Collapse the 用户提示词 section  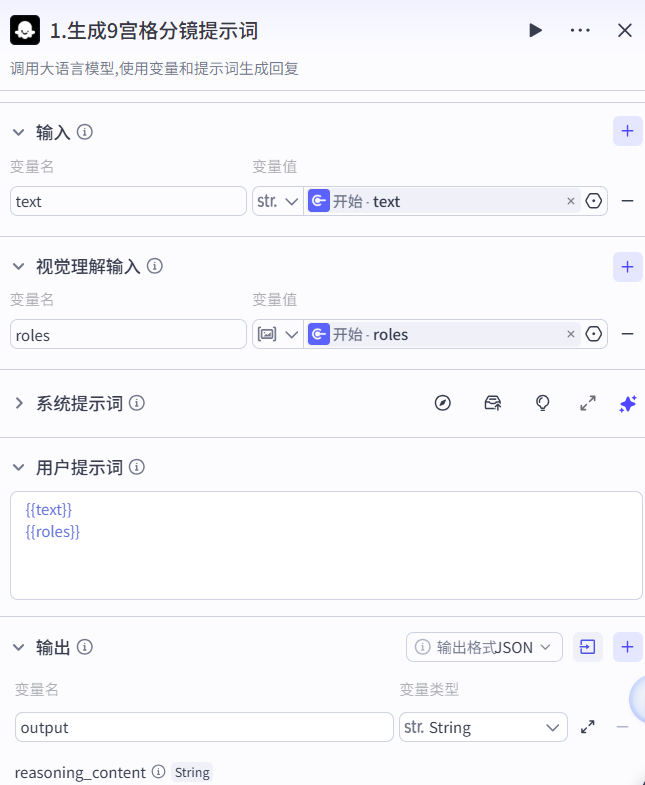tap(19, 468)
